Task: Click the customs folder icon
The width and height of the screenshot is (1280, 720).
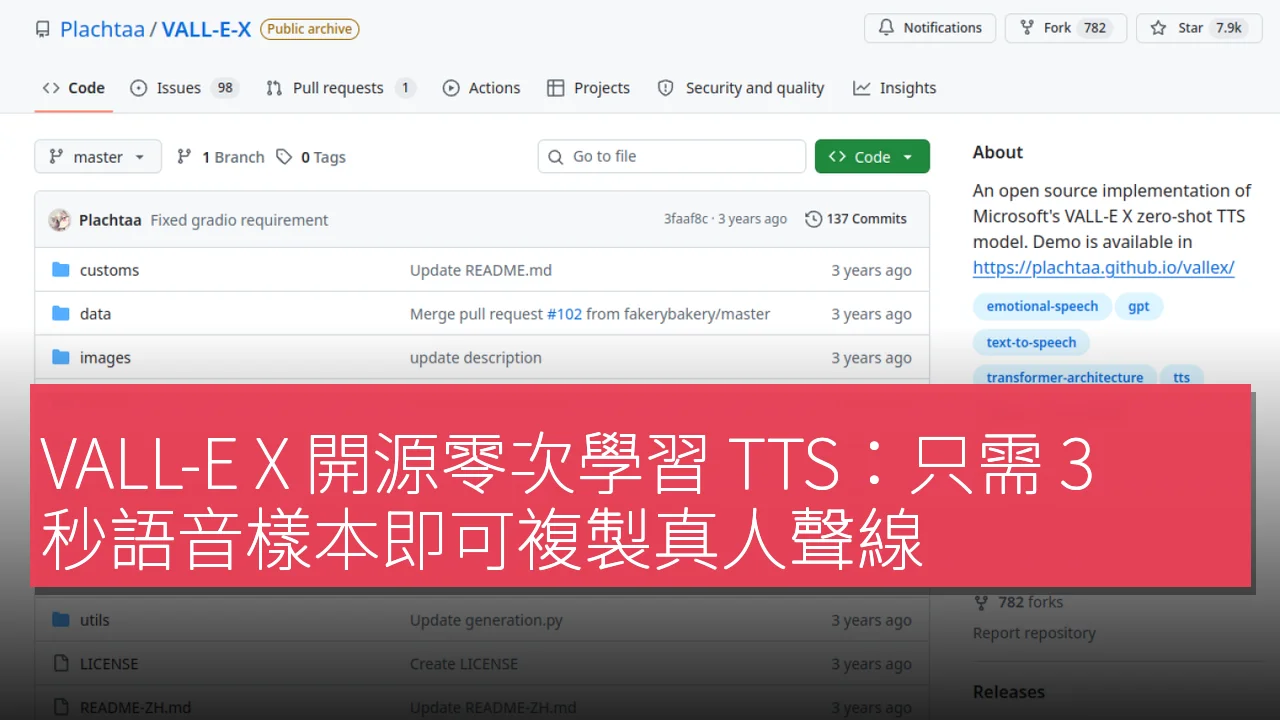Action: [x=61, y=270]
